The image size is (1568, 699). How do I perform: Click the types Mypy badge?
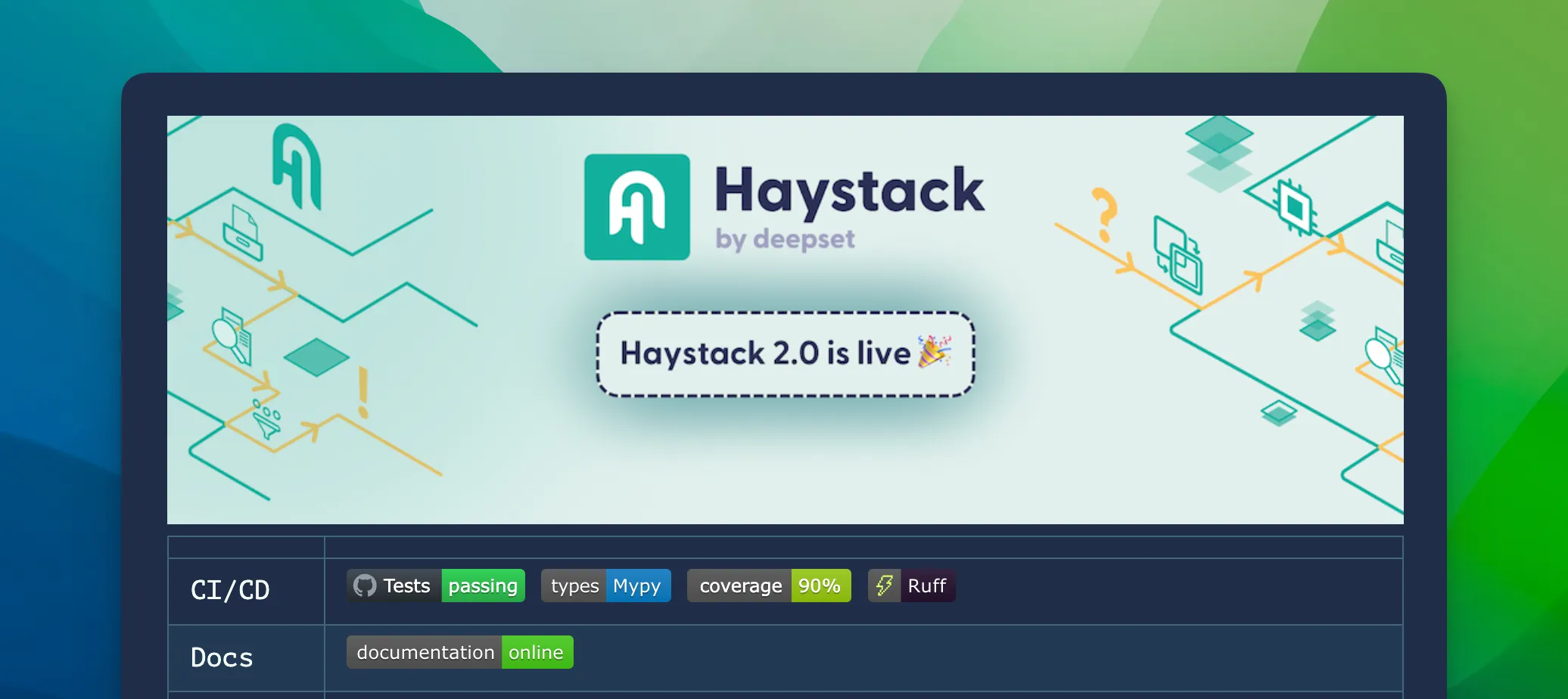coord(605,585)
